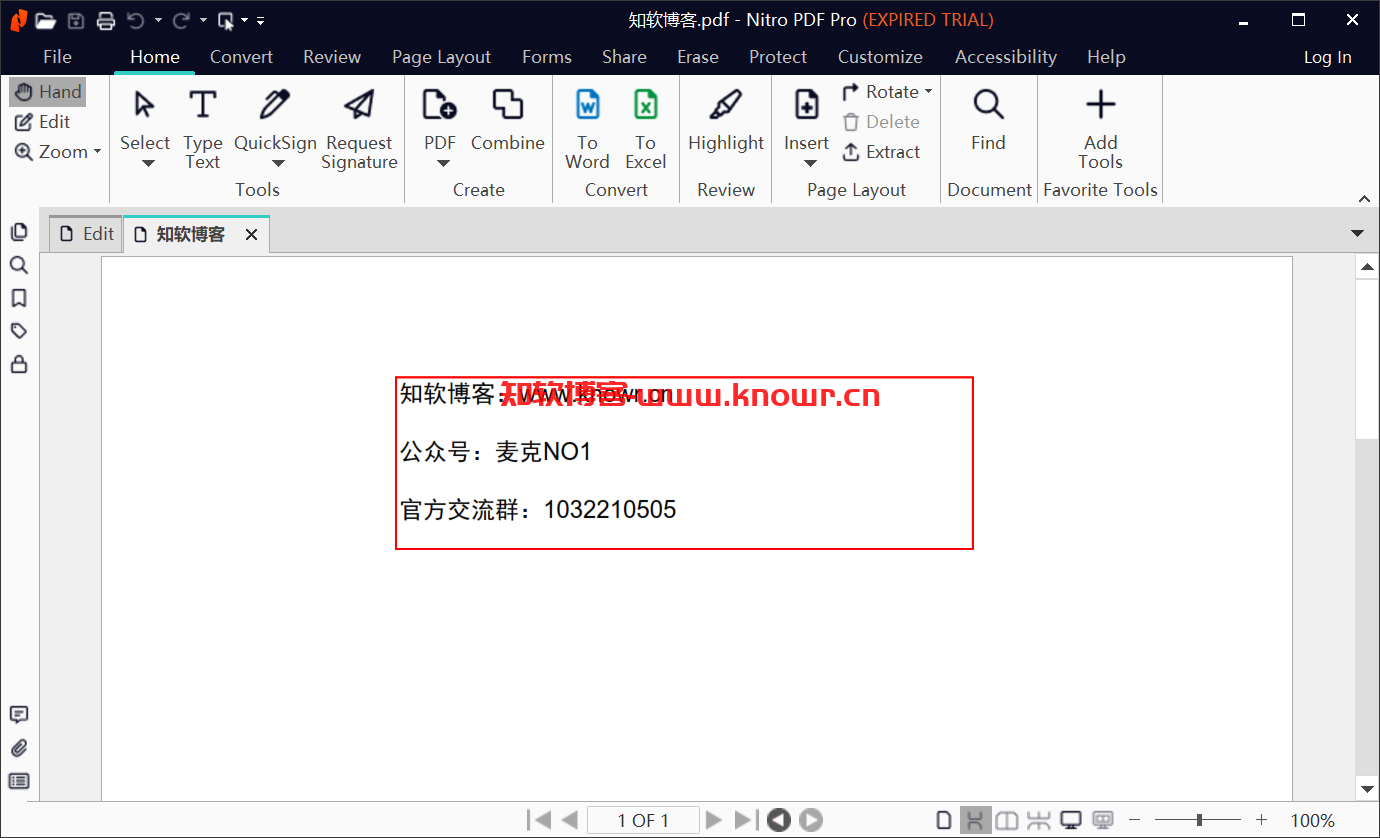Screen dimensions: 1380x838
Task: Open the Redo history dropdown arrow
Action: point(203,20)
